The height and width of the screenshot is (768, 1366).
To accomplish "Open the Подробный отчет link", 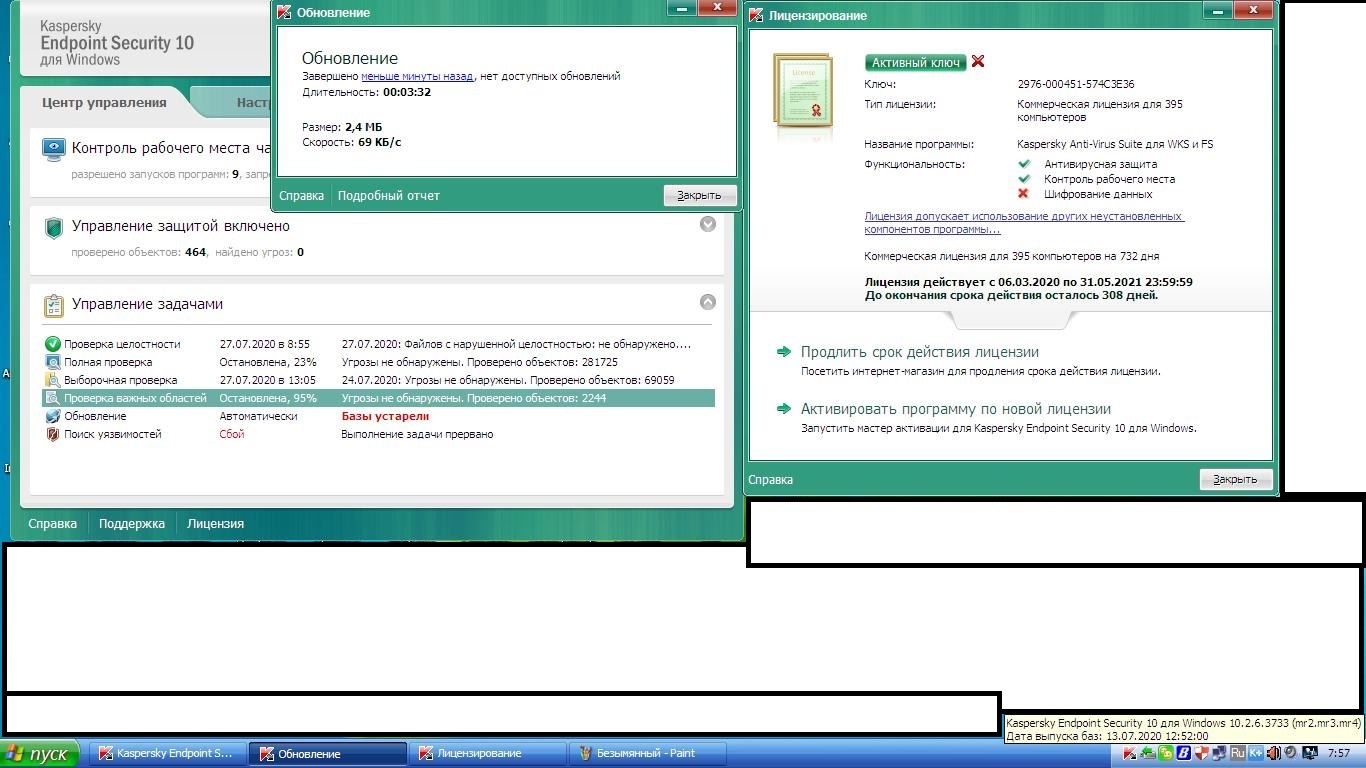I will tap(389, 195).
